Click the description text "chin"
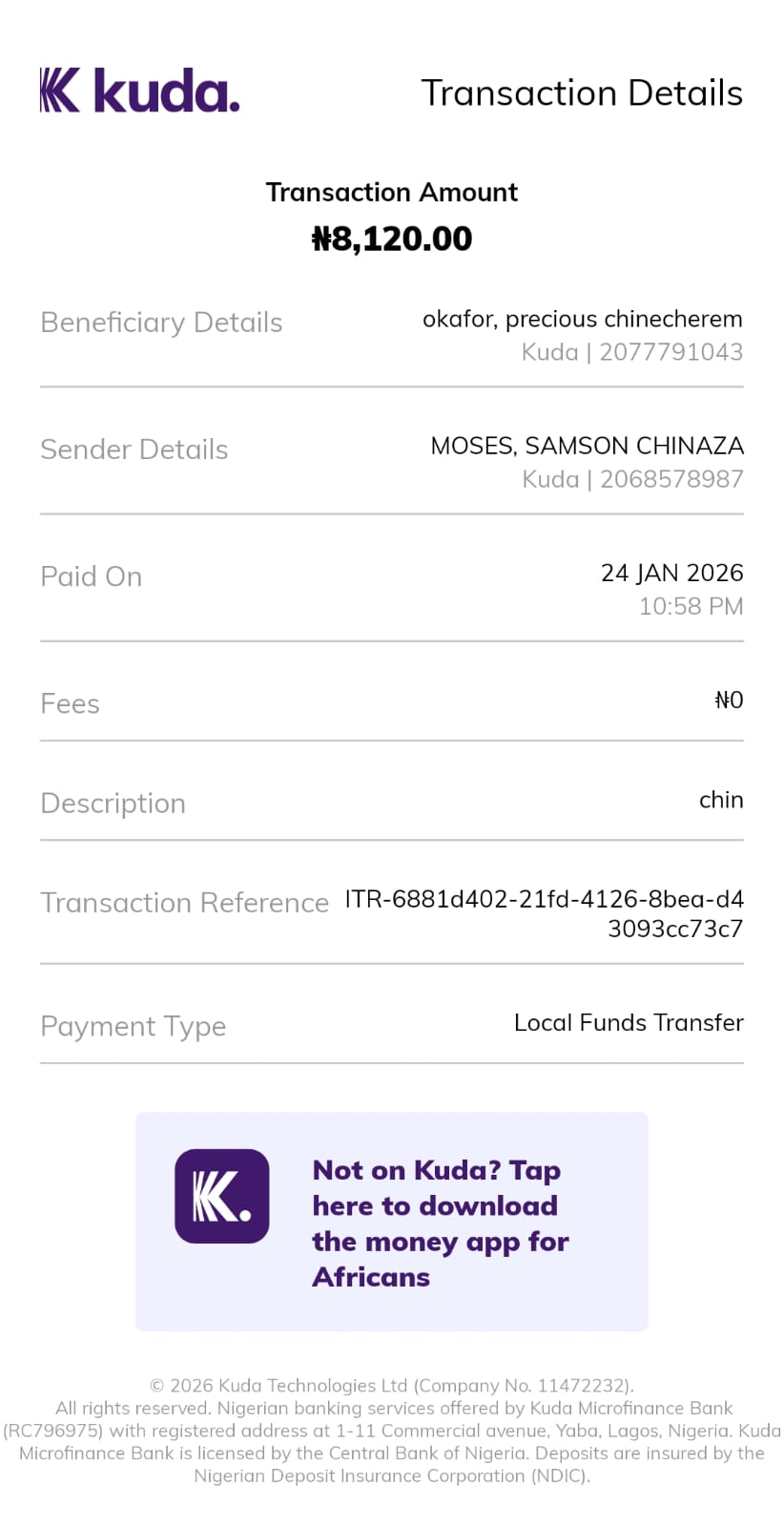 (x=721, y=800)
